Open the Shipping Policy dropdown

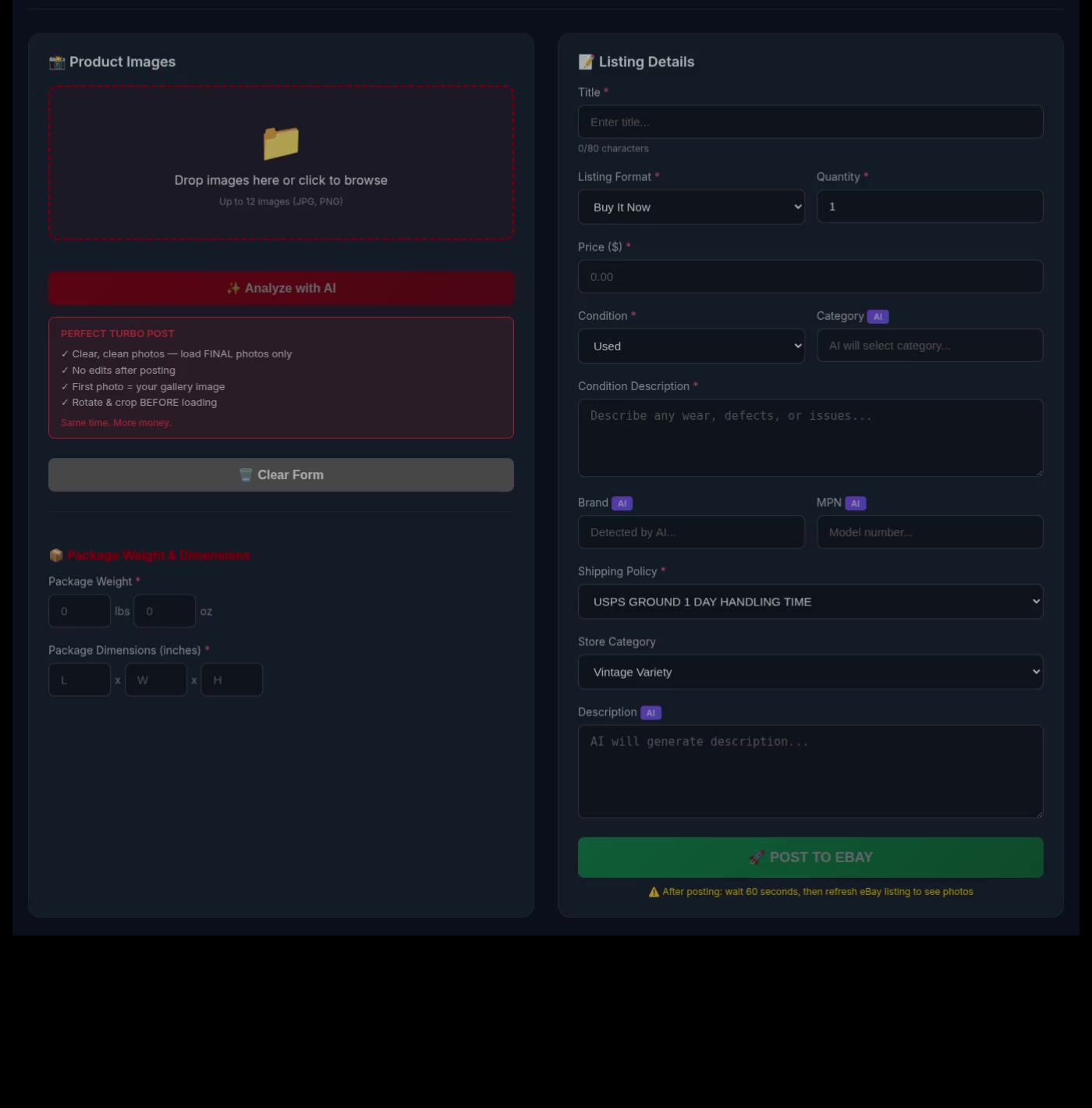pos(810,602)
